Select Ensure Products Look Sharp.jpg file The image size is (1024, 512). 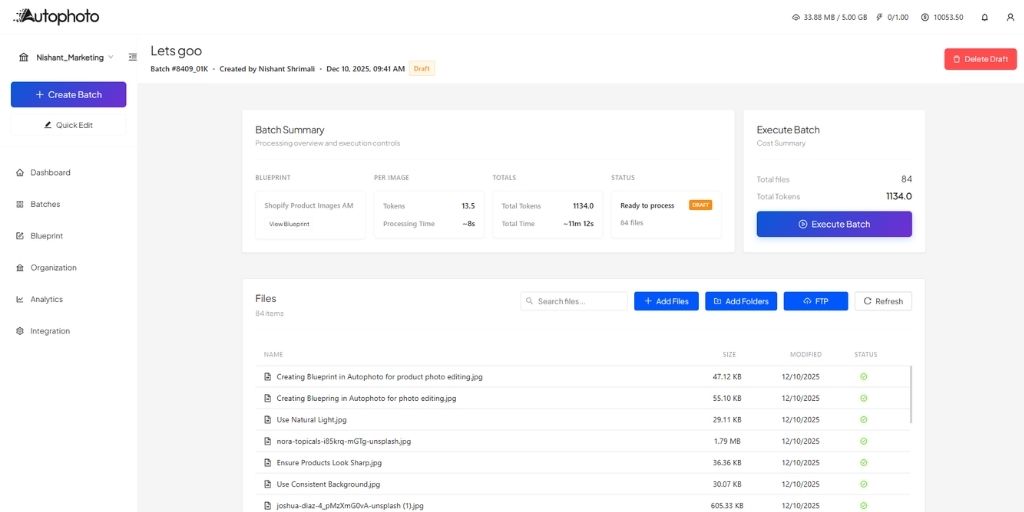point(329,462)
